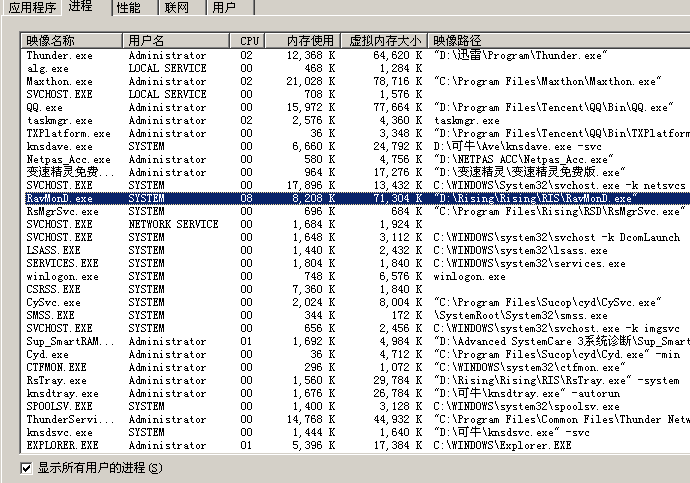Sort by 映像名称 column header

(71, 41)
